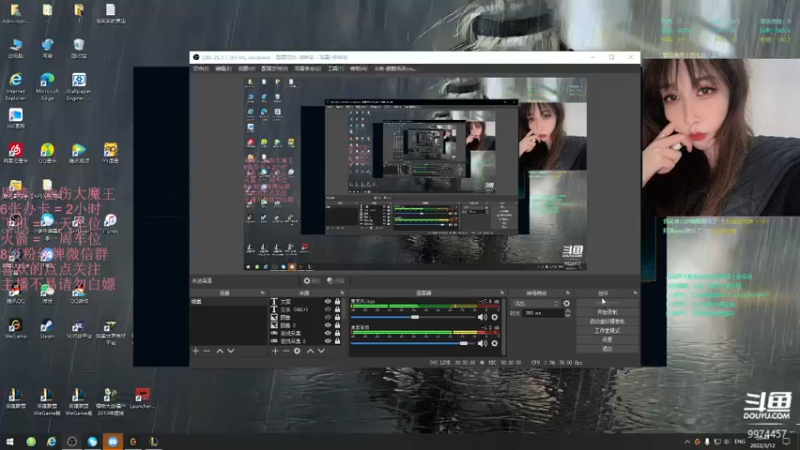The image size is (800, 450).
Task: Remove the selected scene with the minus icon
Action: coord(207,351)
